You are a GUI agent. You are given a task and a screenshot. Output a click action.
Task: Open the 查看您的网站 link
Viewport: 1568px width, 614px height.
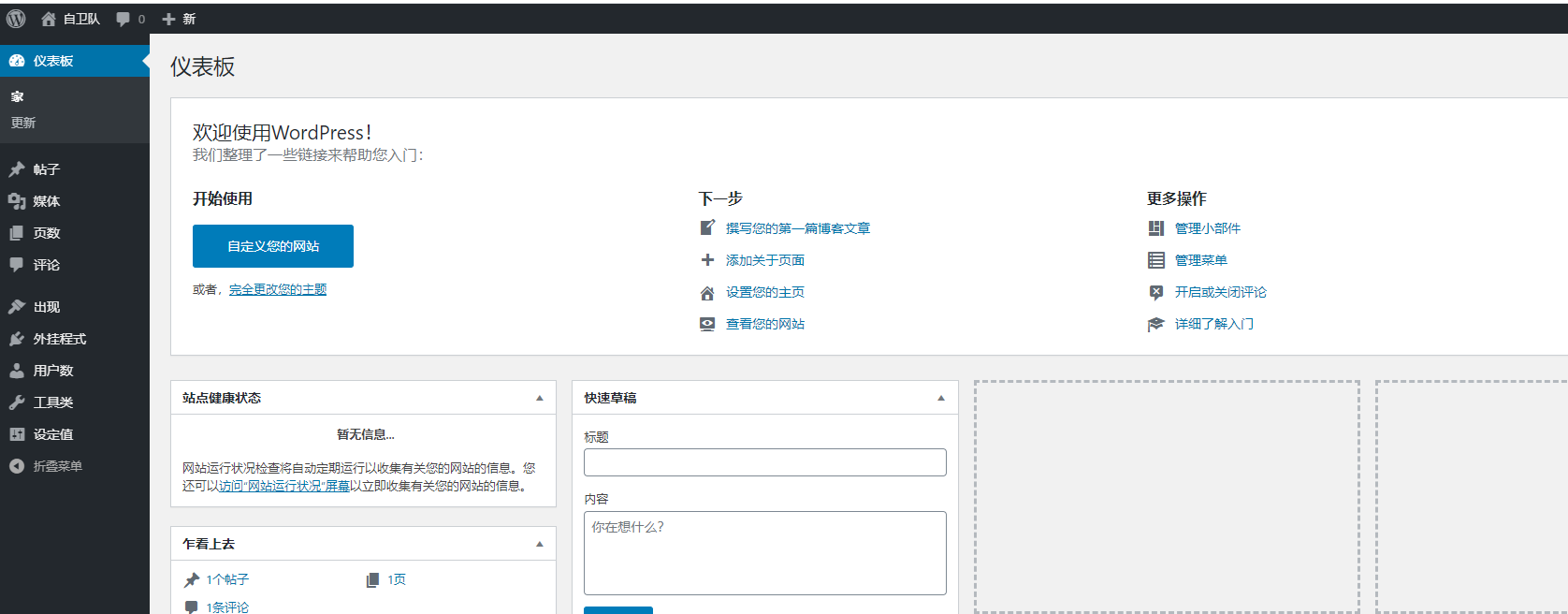tap(765, 324)
